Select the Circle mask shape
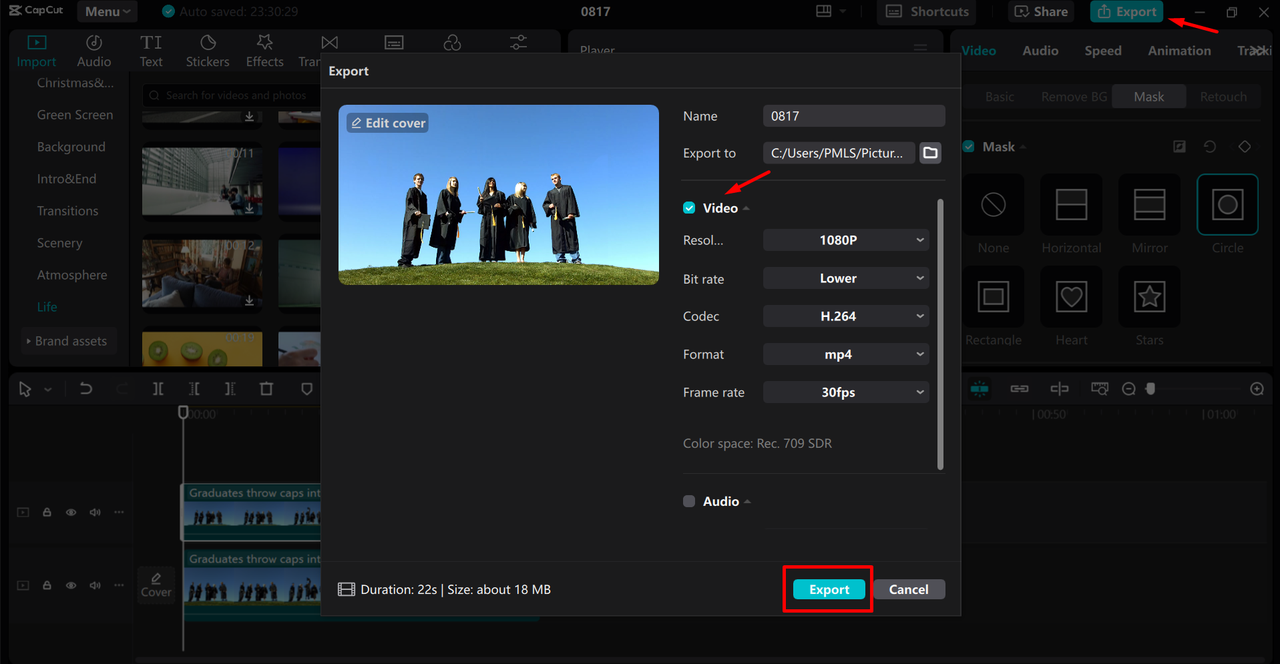The height and width of the screenshot is (664, 1280). coord(1227,205)
